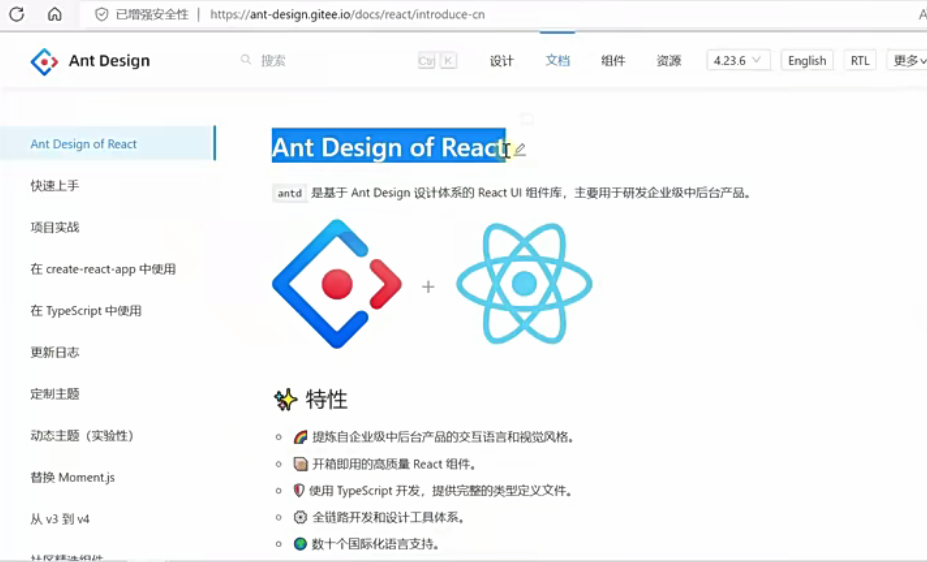Click the React atom logo image
This screenshot has height=562, width=927.
pos(524,284)
